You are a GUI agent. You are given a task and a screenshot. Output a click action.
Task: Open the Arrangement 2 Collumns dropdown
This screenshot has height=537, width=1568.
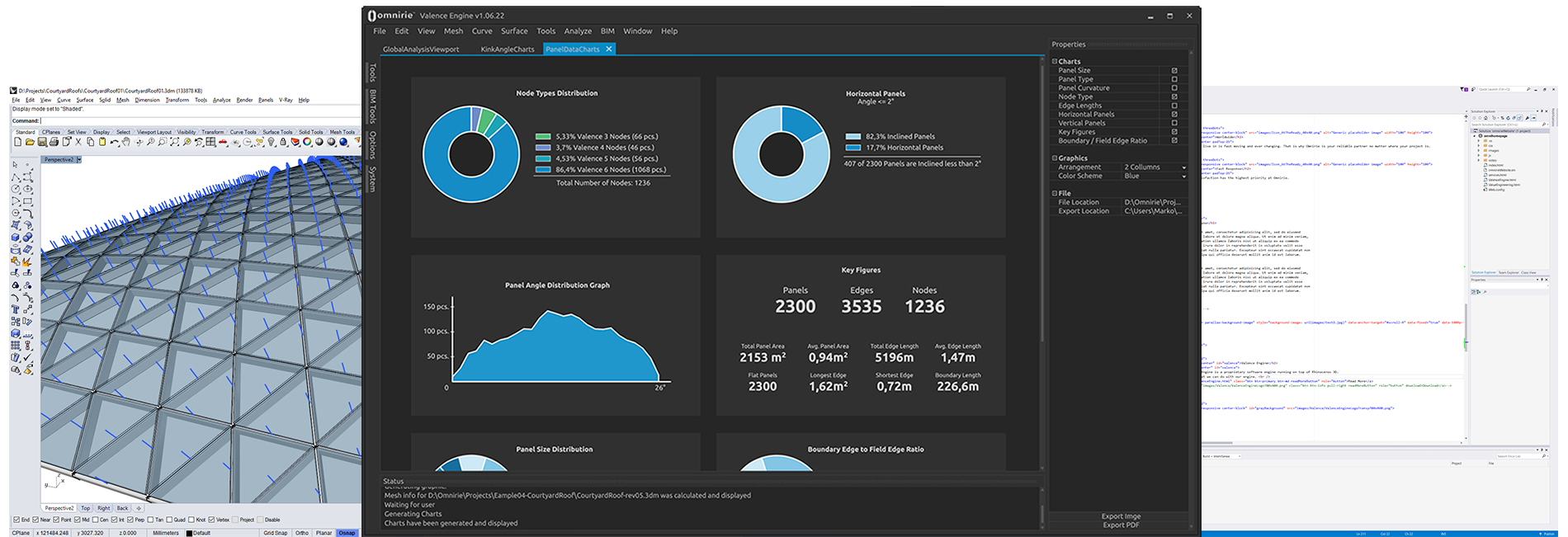tap(1155, 167)
